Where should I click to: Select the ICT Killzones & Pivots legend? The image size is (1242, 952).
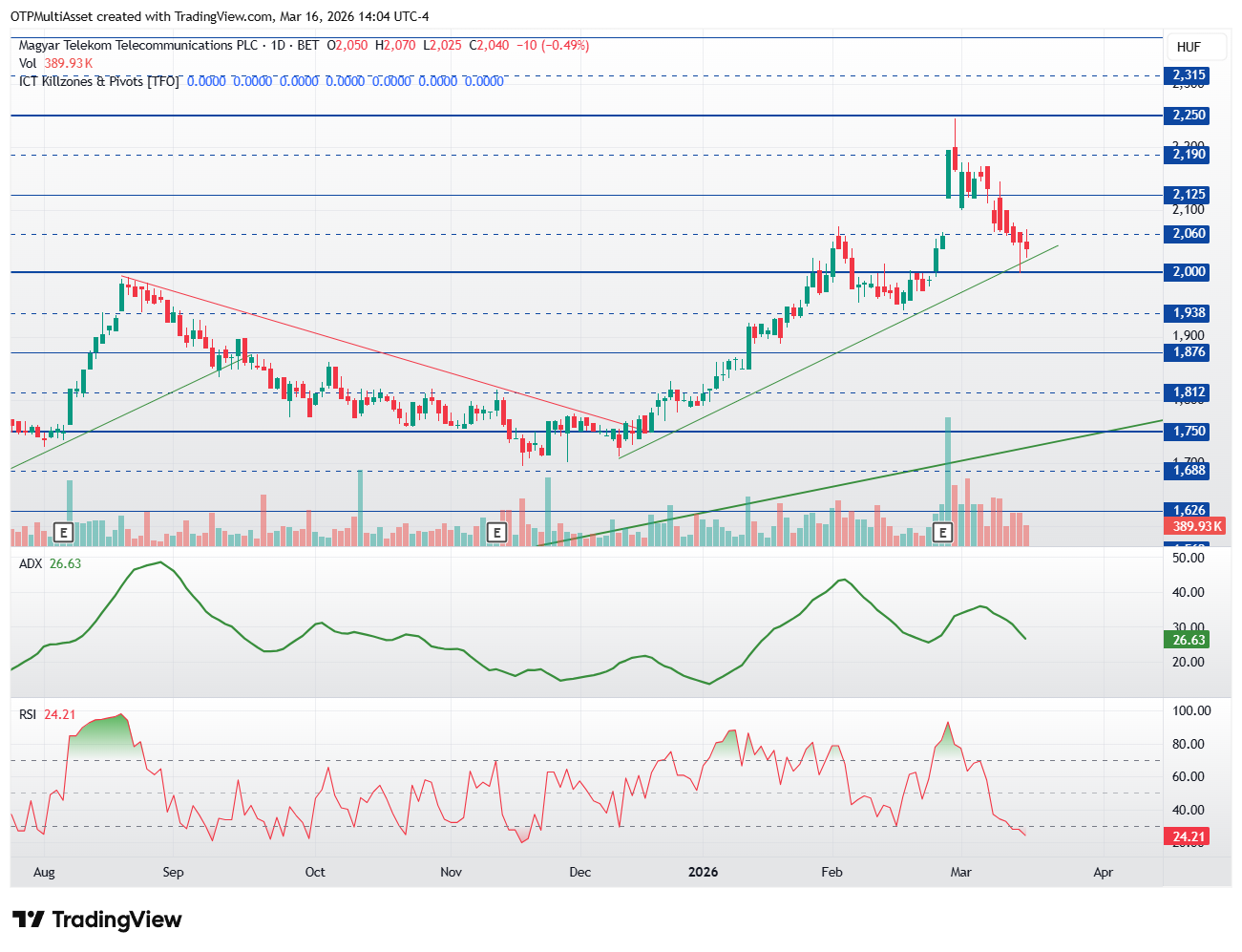tap(98, 81)
